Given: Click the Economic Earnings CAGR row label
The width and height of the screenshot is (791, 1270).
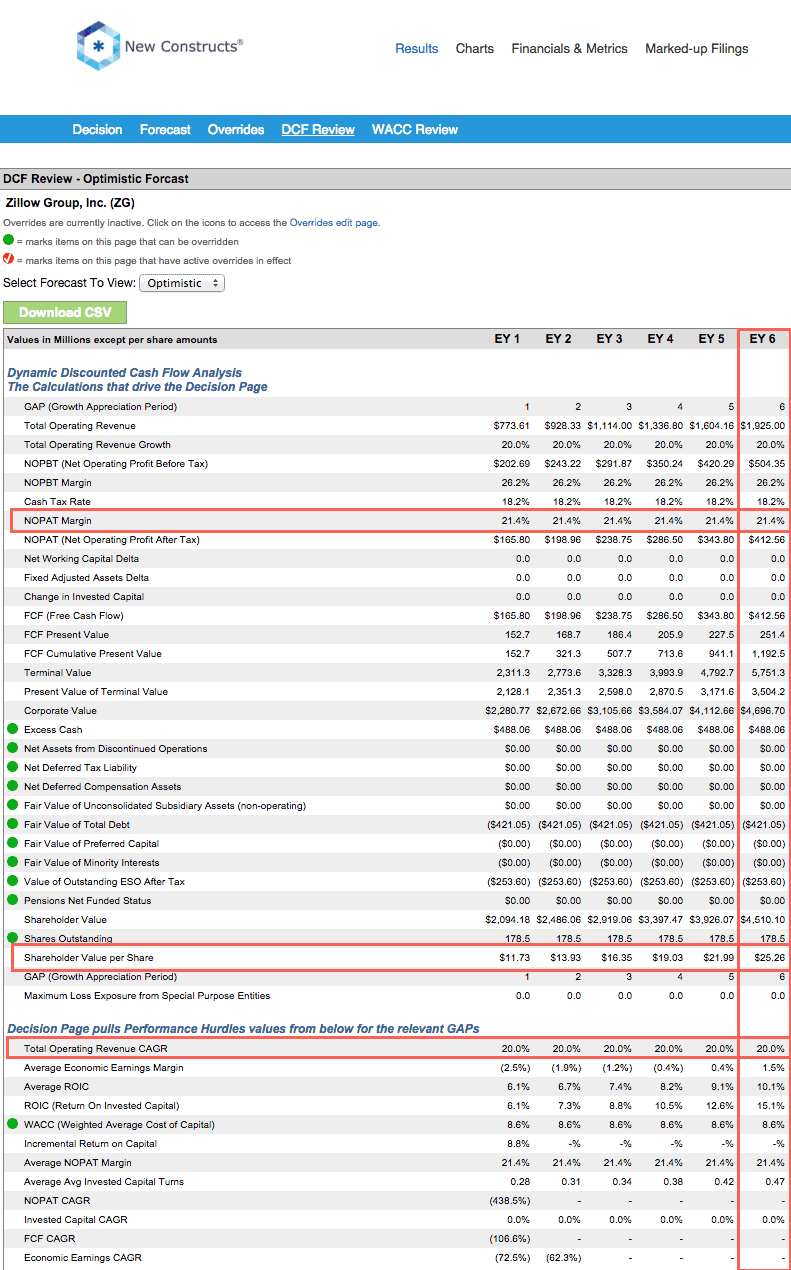Looking at the screenshot, I should (83, 1257).
